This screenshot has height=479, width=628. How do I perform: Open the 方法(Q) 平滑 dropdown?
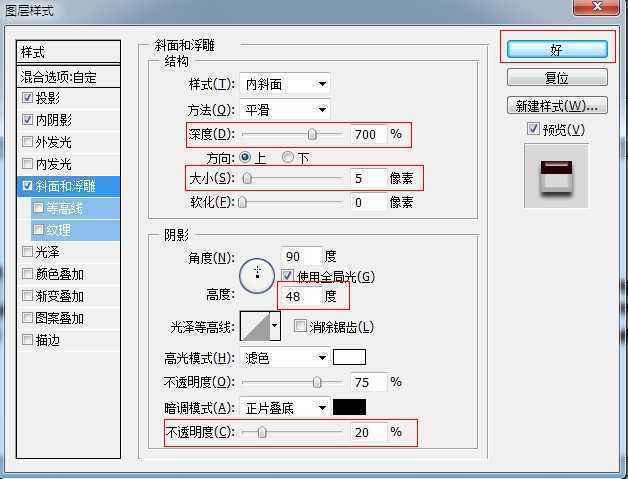[x=285, y=109]
